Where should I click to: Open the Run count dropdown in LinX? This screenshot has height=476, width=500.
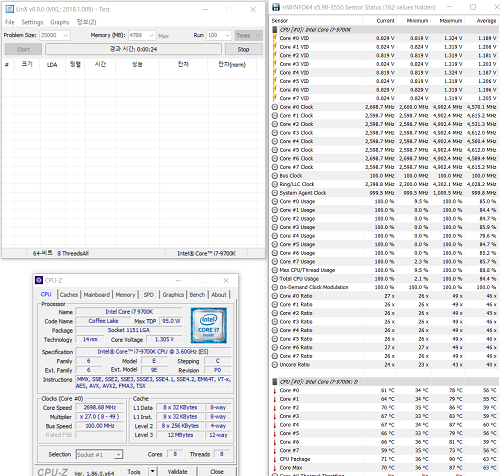(227, 35)
